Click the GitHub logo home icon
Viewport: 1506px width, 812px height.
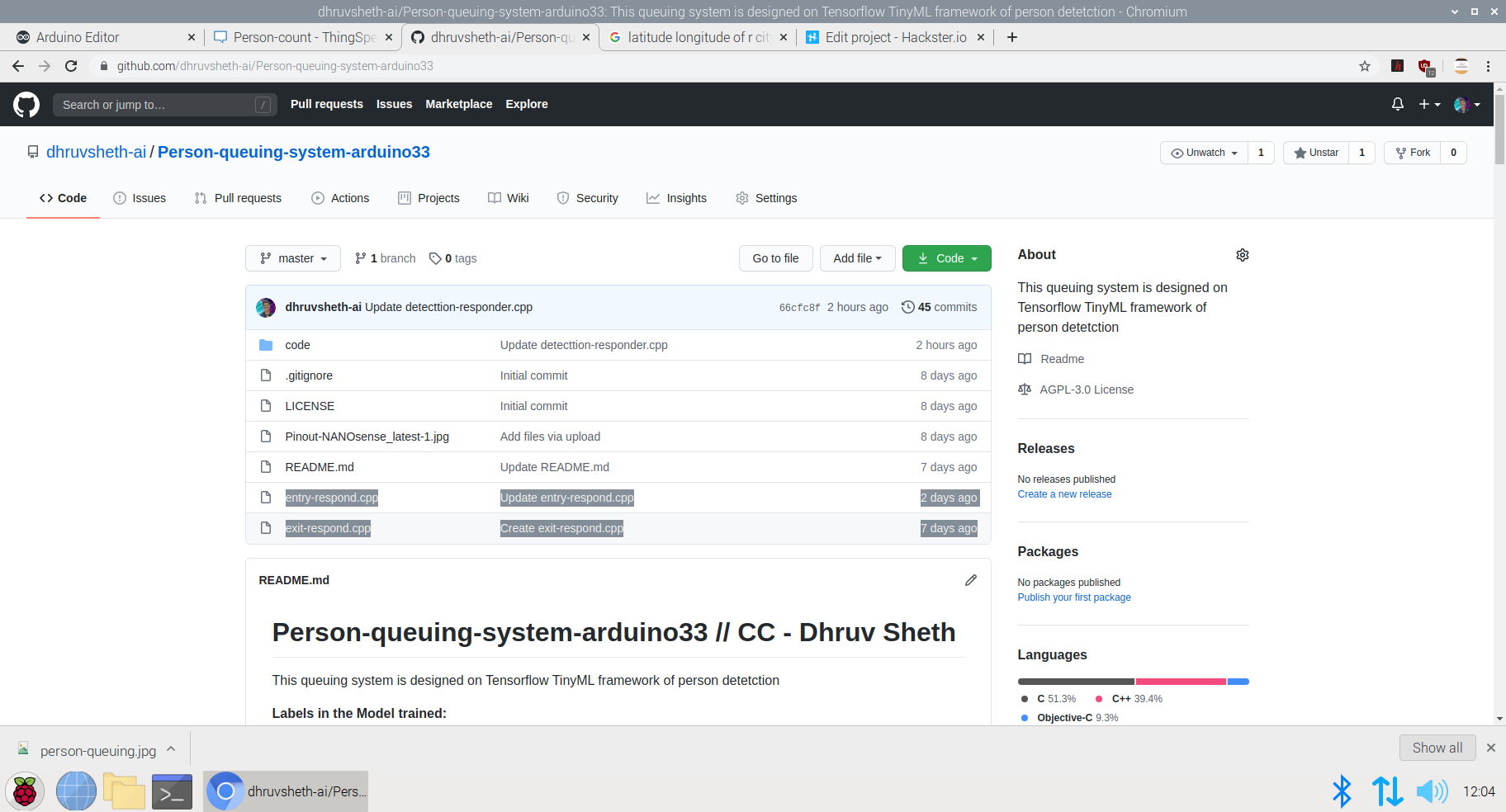coord(26,105)
